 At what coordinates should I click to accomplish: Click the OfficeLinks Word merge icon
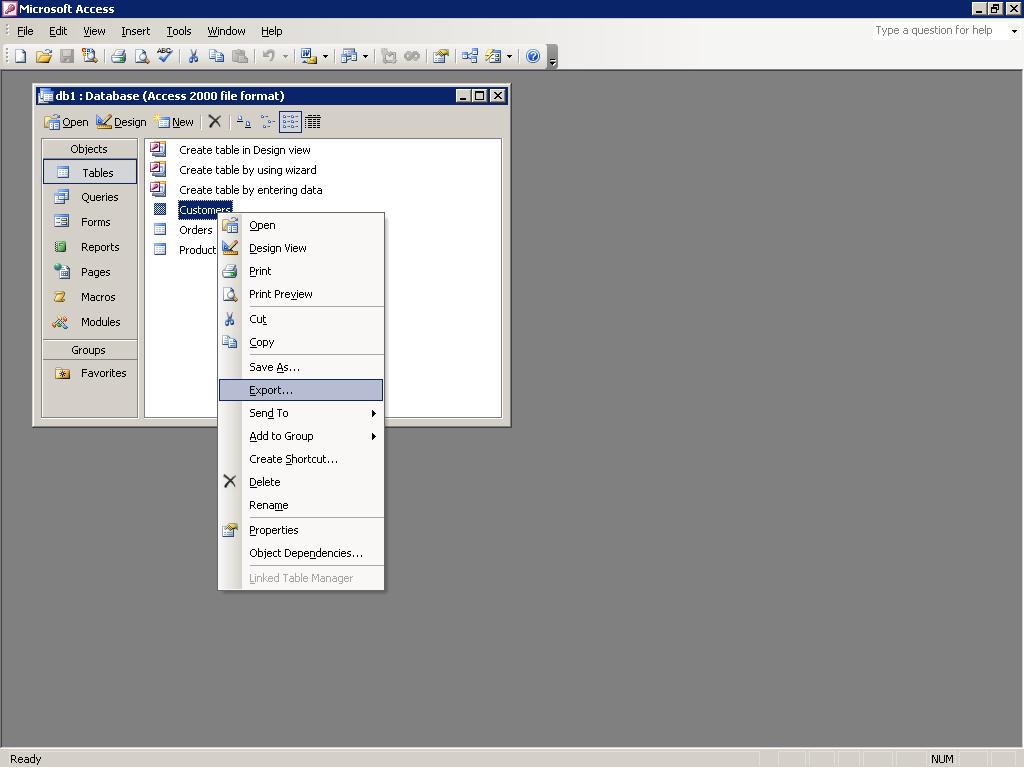pos(308,56)
